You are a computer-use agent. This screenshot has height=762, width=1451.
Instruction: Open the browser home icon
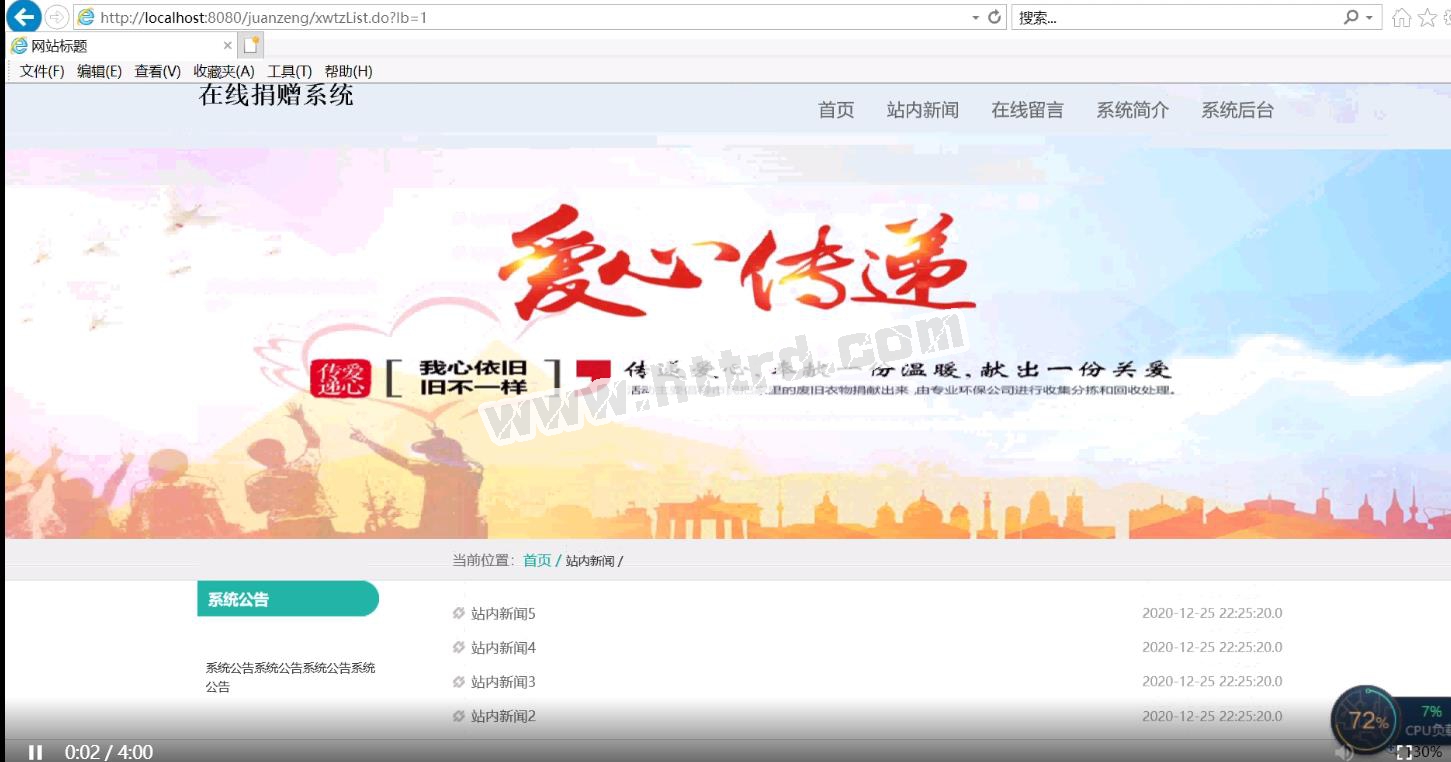click(x=1402, y=17)
